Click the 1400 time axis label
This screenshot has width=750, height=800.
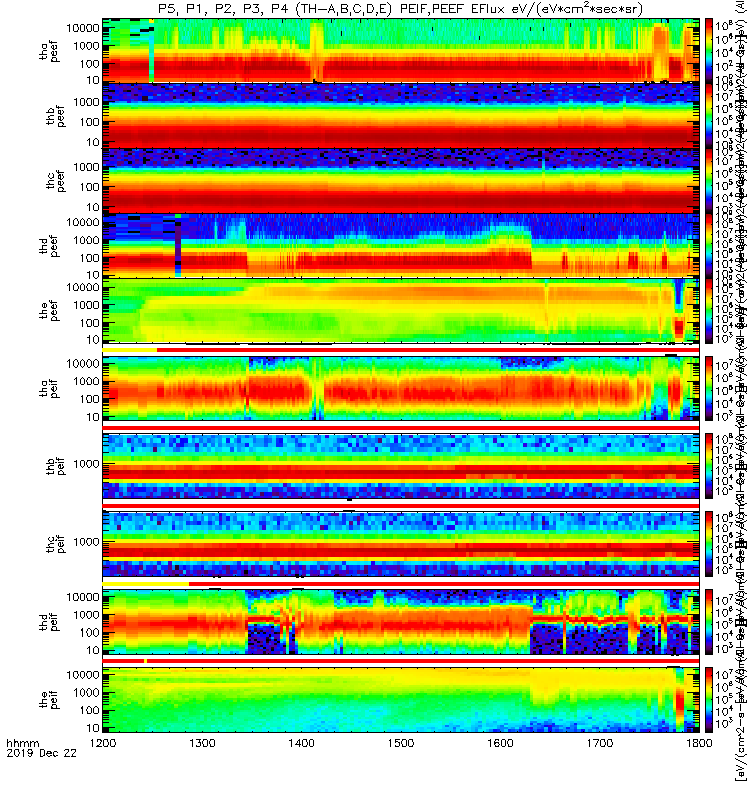click(302, 743)
